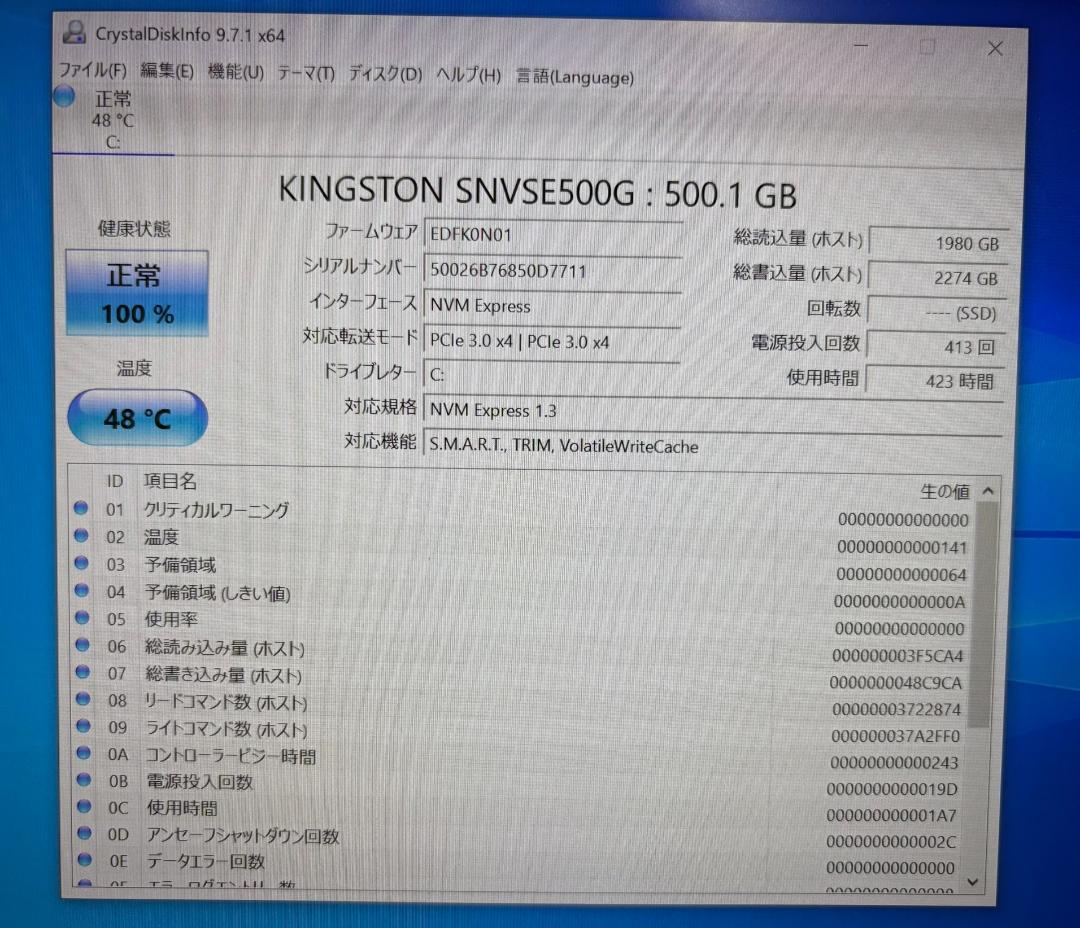Select the シリアルナンバー text field
Viewport: 1080px width, 928px height.
coord(554,271)
